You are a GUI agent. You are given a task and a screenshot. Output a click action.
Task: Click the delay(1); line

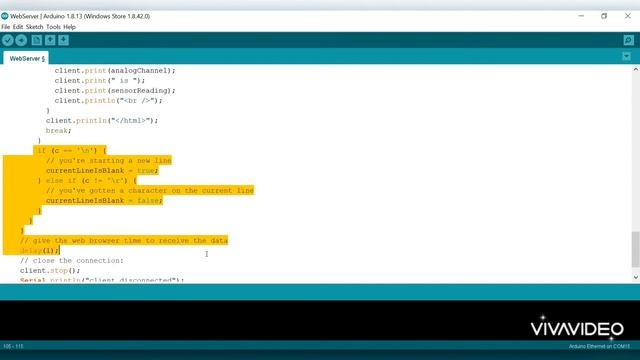[x=40, y=251]
